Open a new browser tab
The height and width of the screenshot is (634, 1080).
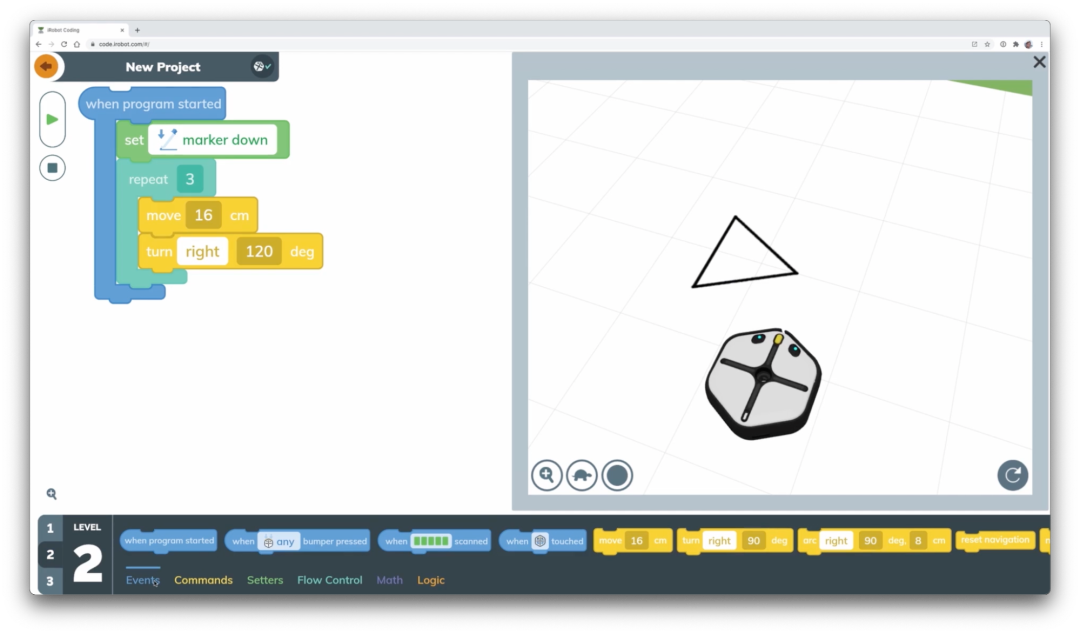coord(137,30)
